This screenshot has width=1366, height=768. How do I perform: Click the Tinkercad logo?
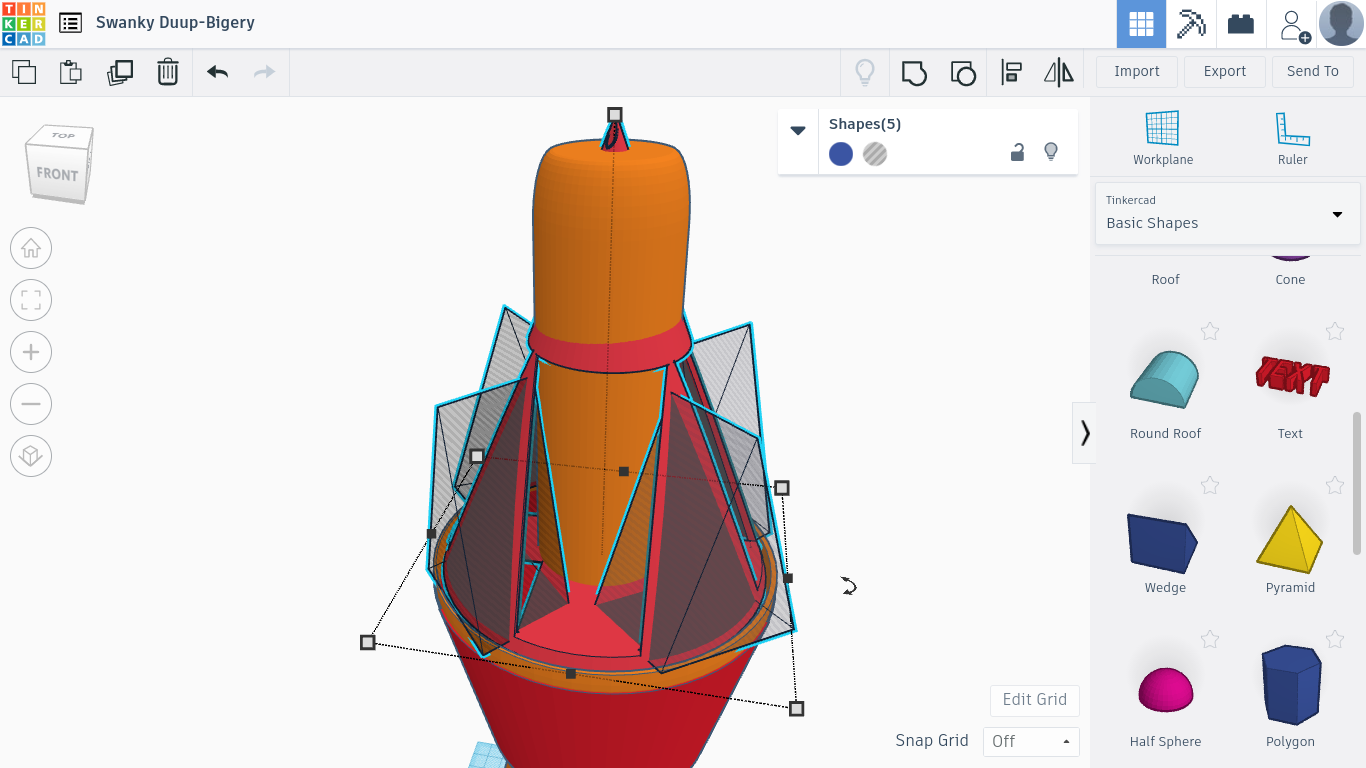point(23,23)
